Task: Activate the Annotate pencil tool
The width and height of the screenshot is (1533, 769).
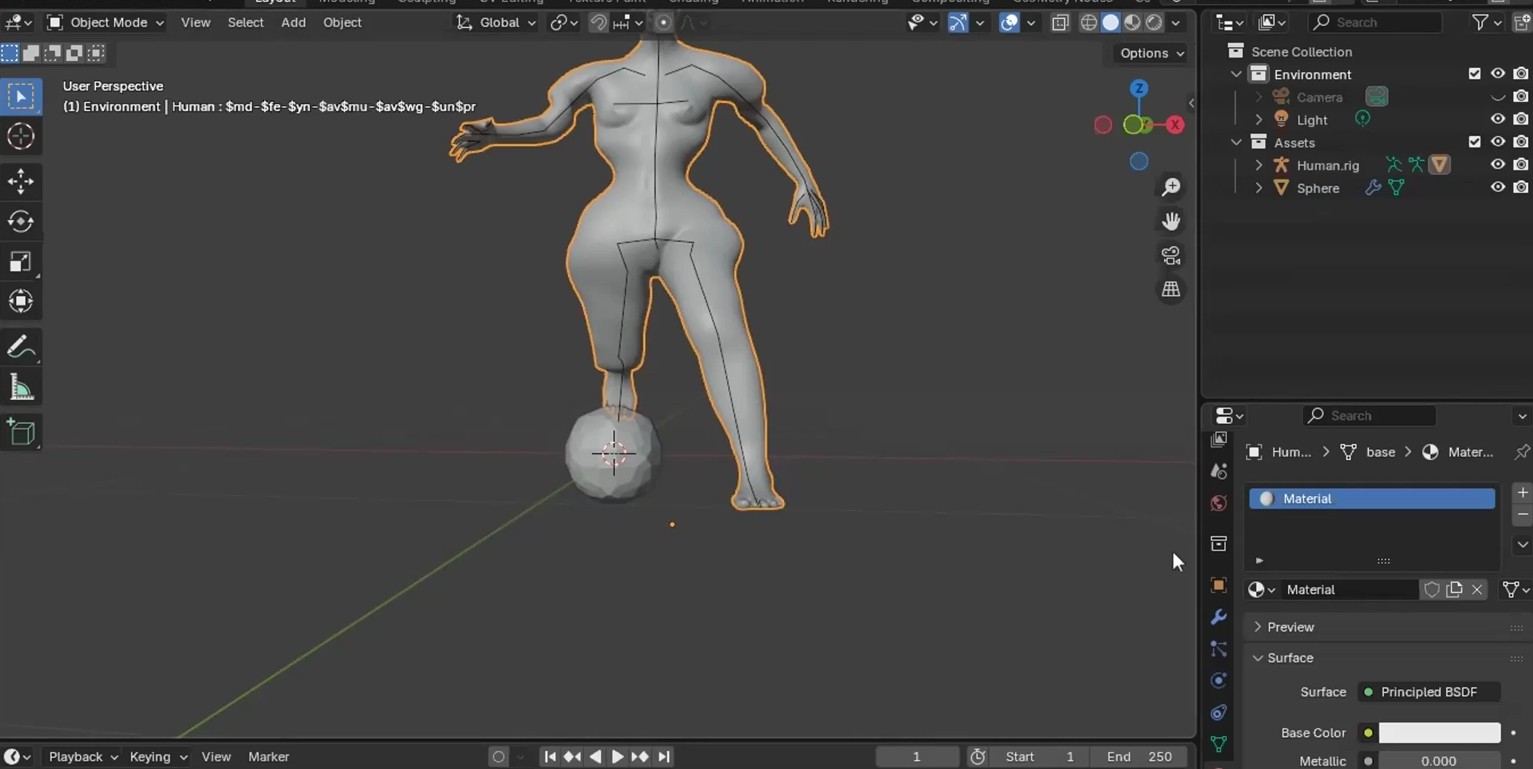Action: click(x=21, y=347)
